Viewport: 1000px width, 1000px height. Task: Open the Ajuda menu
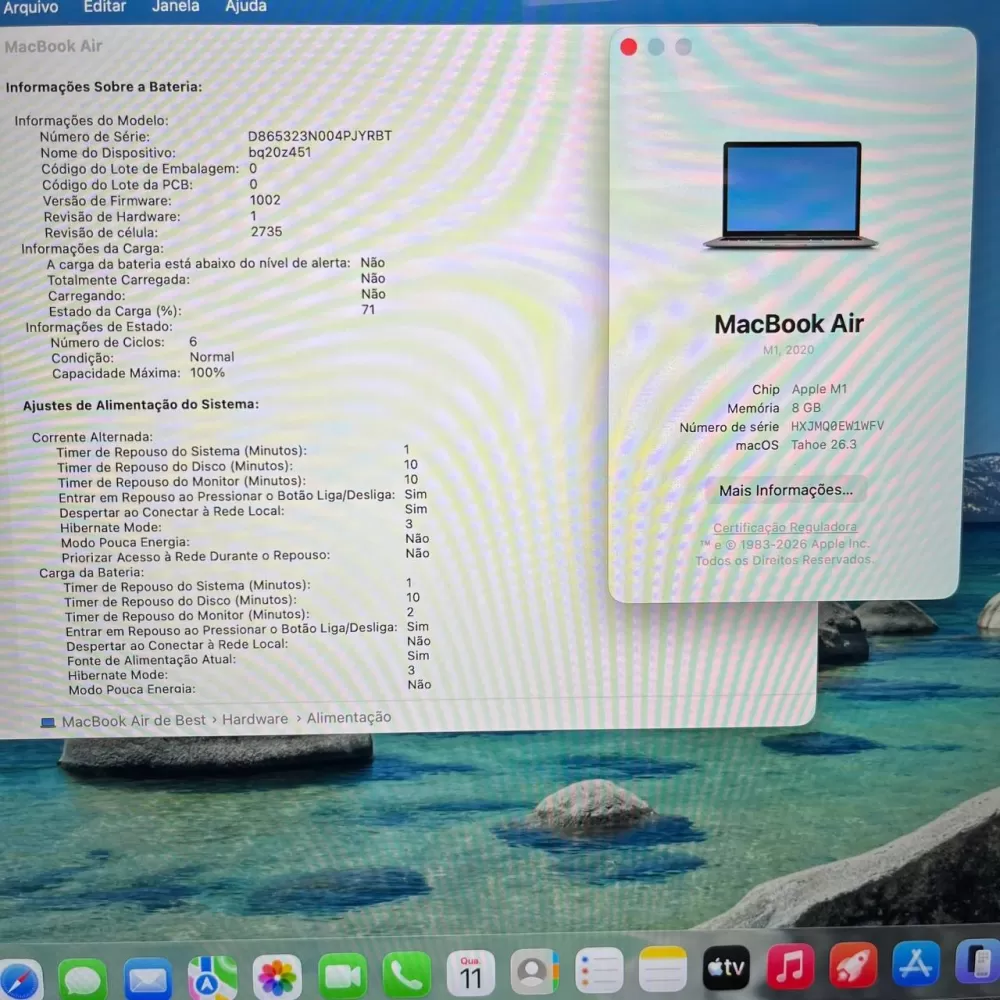[245, 6]
